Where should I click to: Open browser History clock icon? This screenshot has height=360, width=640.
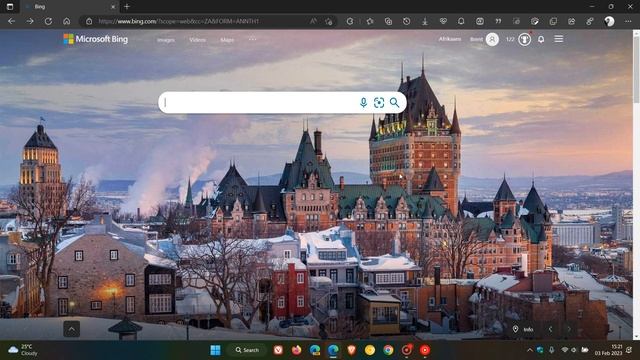pyautogui.click(x=407, y=21)
